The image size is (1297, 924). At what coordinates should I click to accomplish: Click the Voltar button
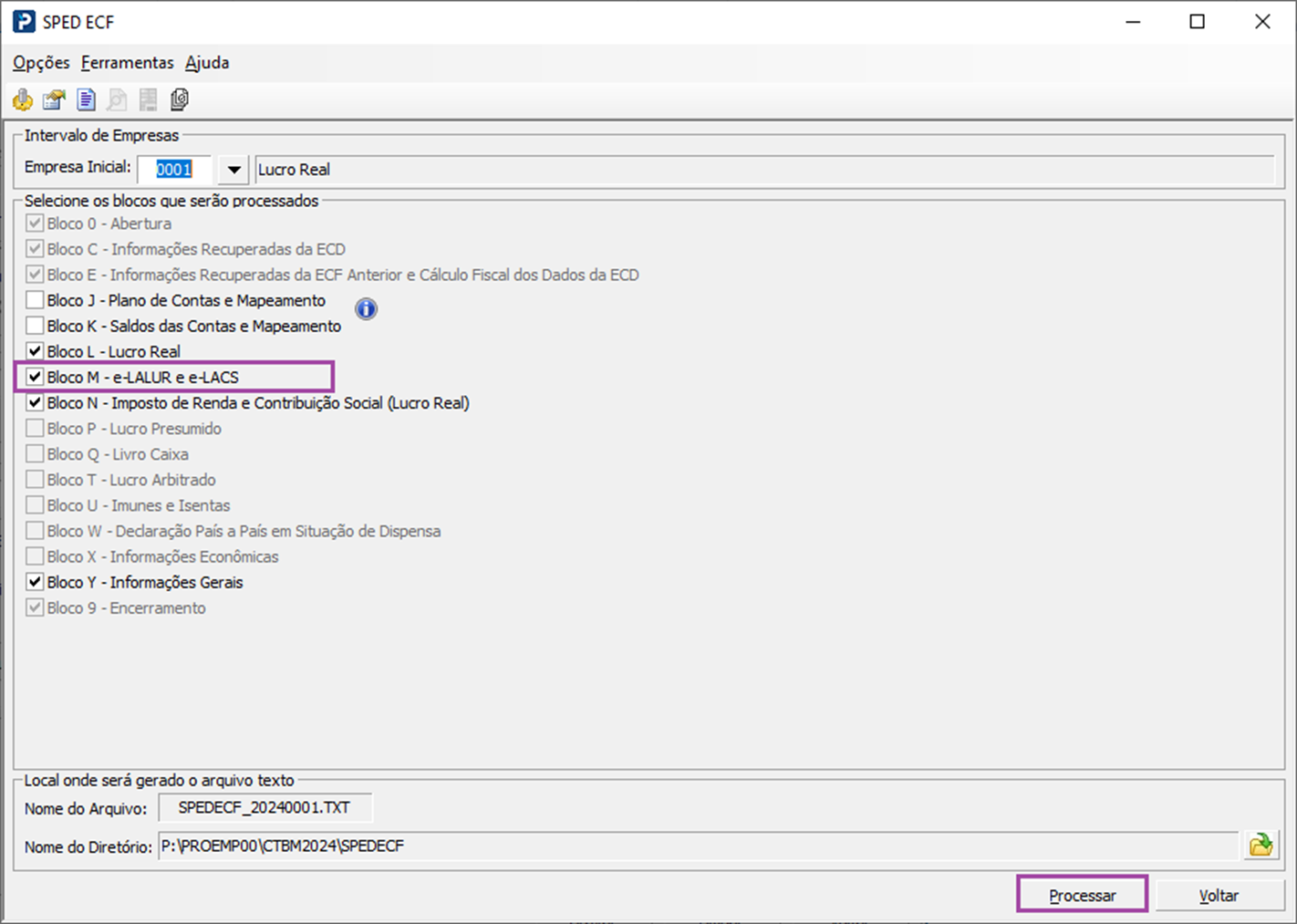pos(1219,895)
